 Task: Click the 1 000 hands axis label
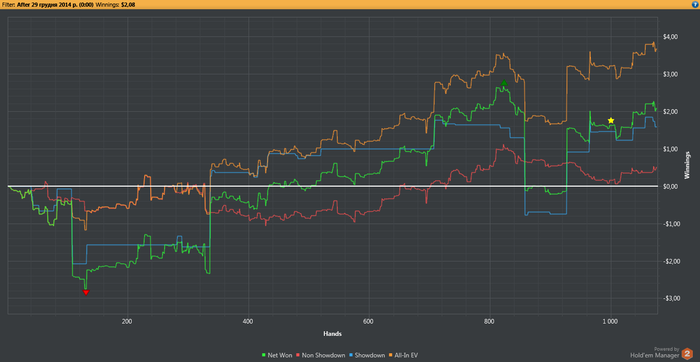click(x=610, y=321)
